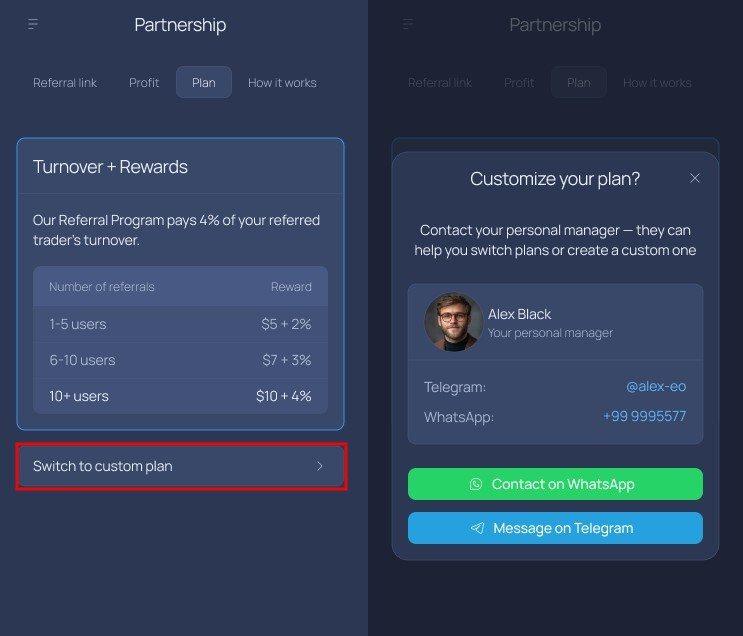Image resolution: width=743 pixels, height=636 pixels.
Task: Click the Turnover + Rewards plan card title
Action: point(110,167)
